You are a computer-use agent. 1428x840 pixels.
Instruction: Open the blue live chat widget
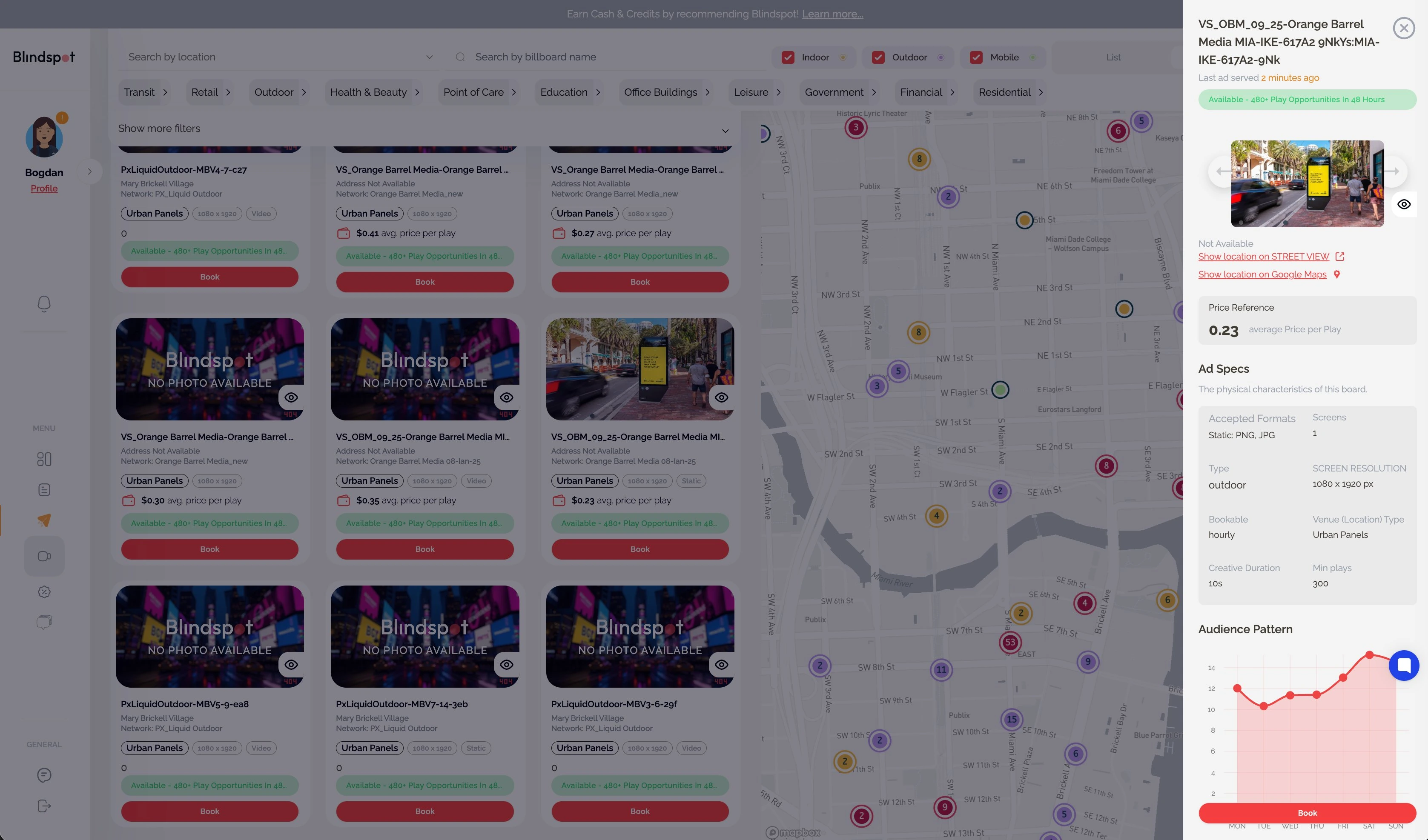click(x=1404, y=665)
